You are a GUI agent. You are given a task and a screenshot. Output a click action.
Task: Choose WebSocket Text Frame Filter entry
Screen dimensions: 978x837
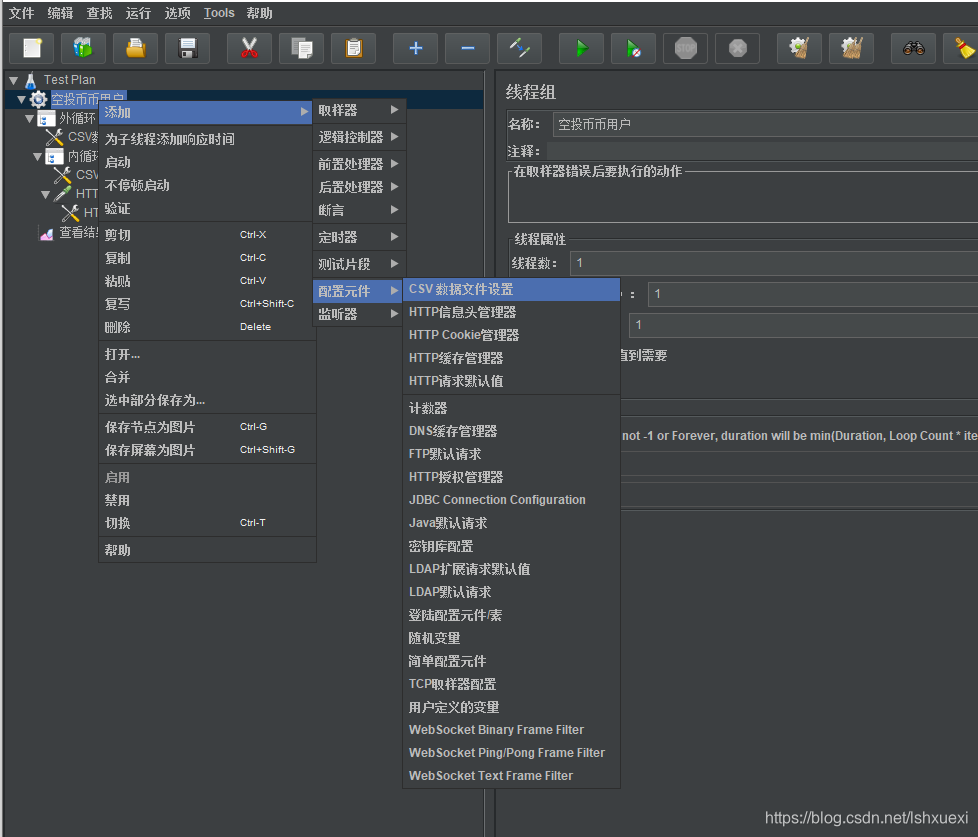pyautogui.click(x=511, y=776)
